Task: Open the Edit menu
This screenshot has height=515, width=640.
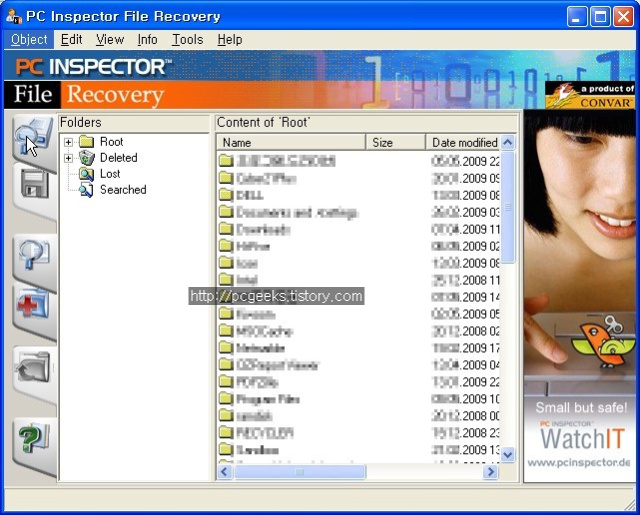Action: 71,40
